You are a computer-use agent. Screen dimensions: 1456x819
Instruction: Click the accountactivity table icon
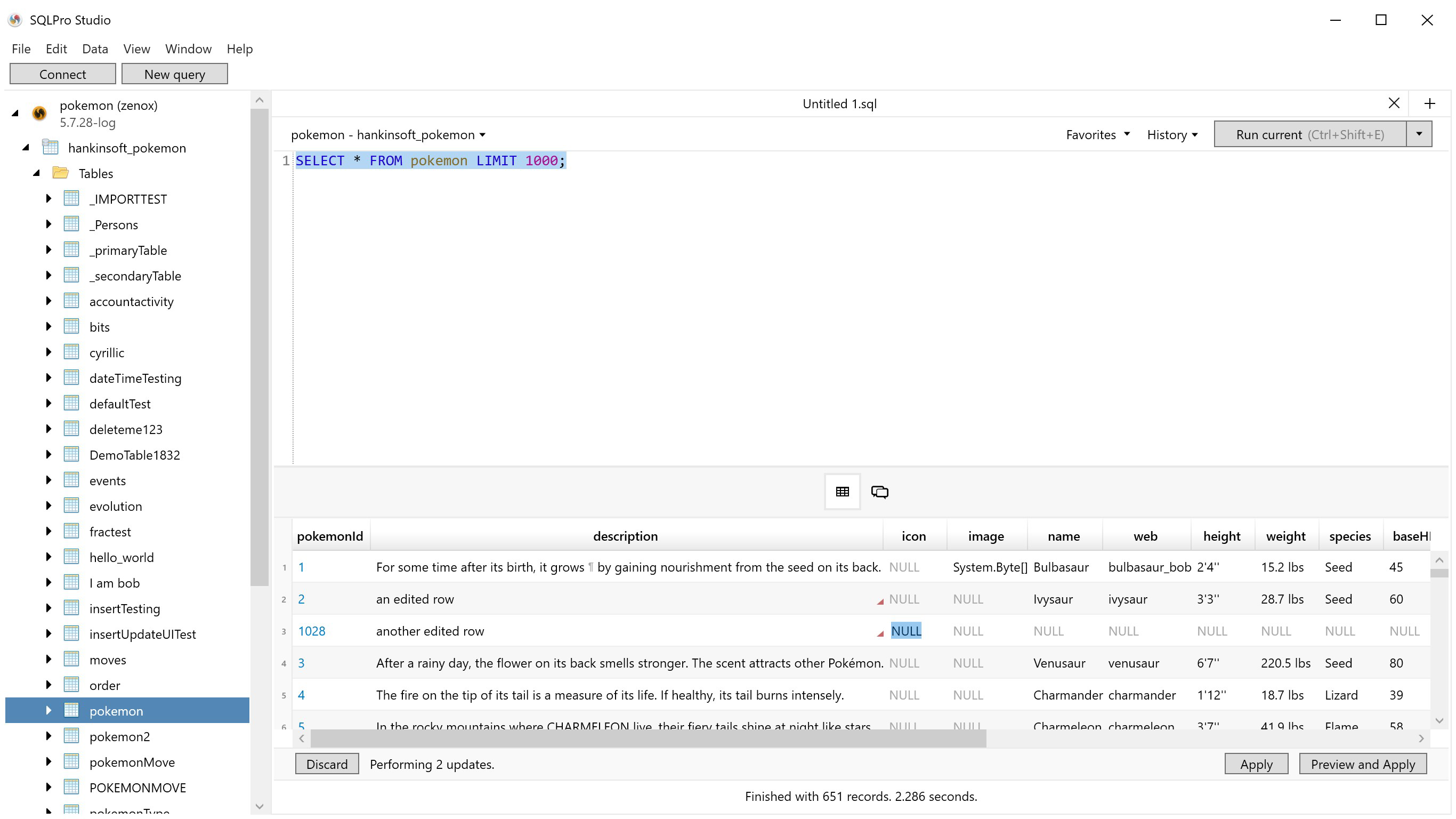pos(71,300)
